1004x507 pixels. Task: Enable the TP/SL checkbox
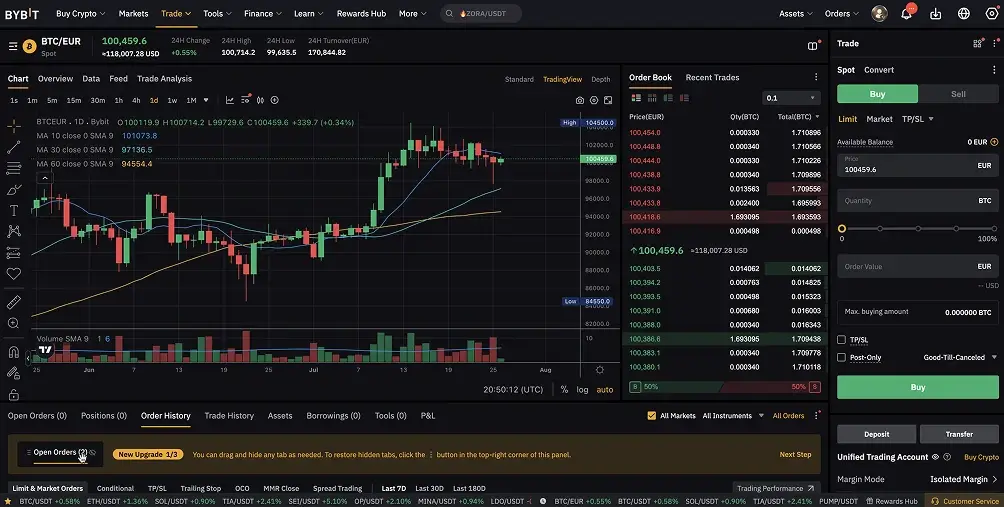click(x=841, y=340)
